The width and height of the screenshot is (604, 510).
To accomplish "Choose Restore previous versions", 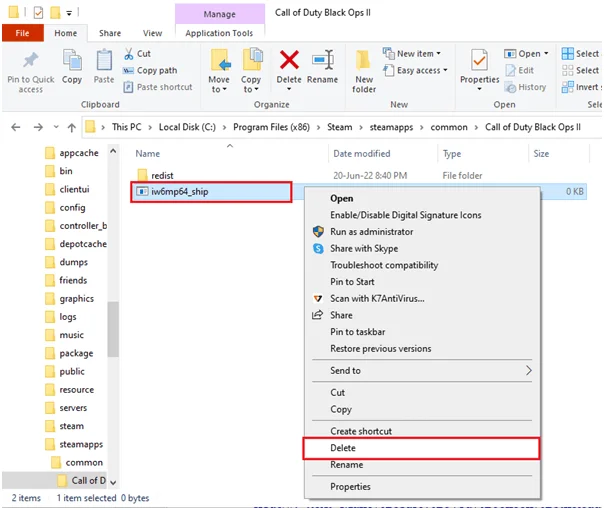I will [421, 349].
